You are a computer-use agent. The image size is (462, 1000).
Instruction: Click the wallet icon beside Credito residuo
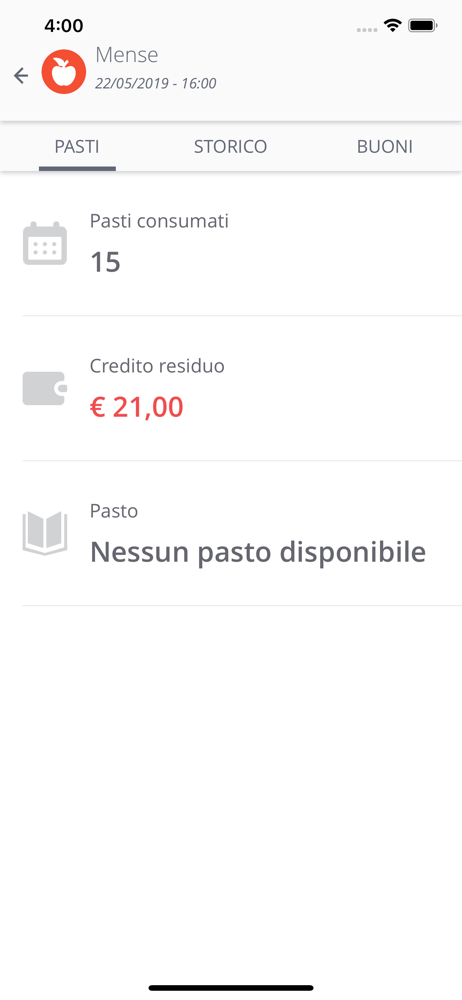click(x=45, y=388)
